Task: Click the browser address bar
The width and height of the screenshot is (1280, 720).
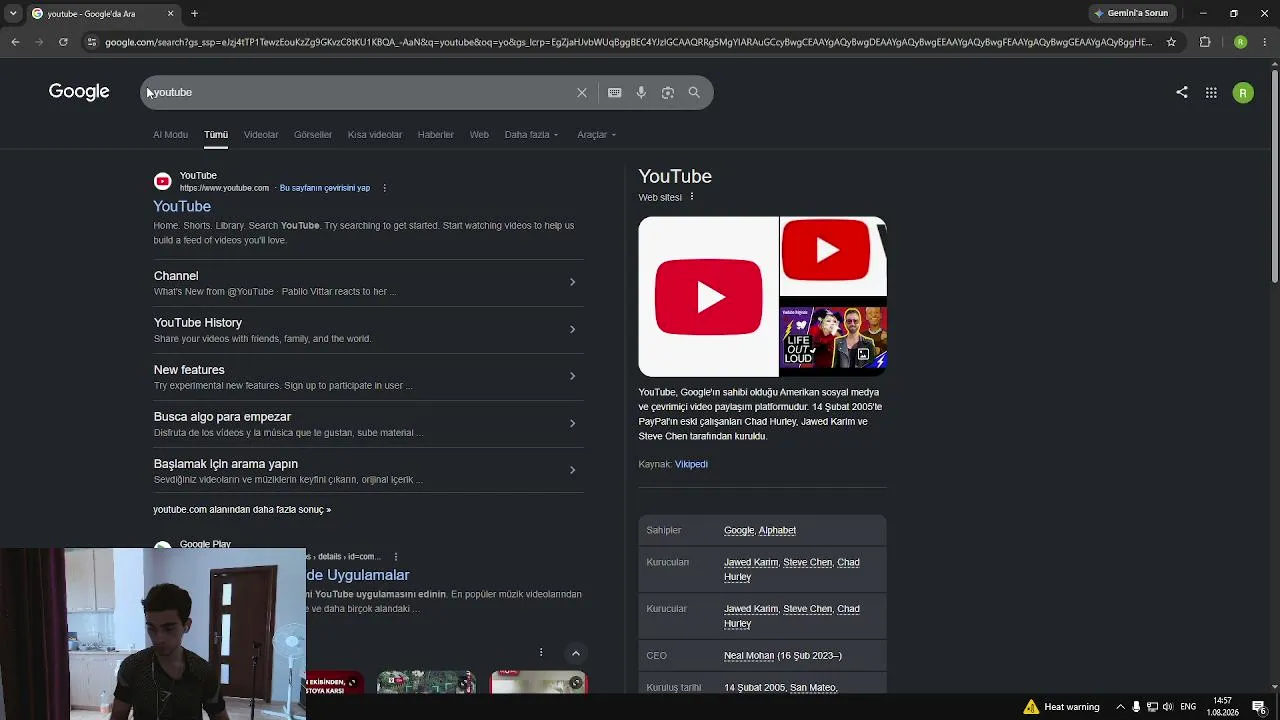Action: pyautogui.click(x=628, y=42)
